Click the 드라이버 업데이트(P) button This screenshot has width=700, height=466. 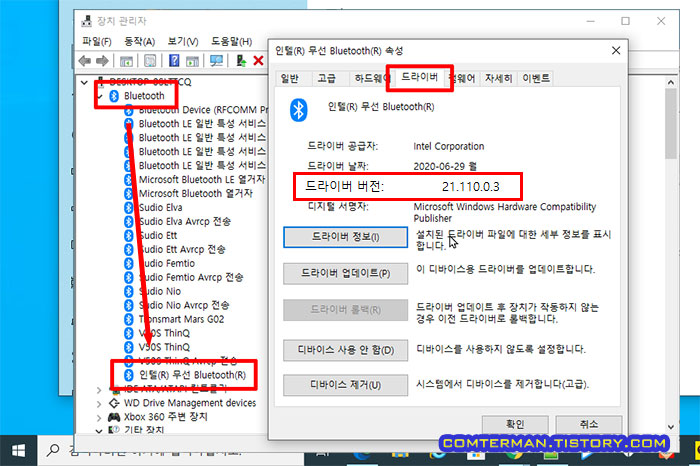(345, 273)
